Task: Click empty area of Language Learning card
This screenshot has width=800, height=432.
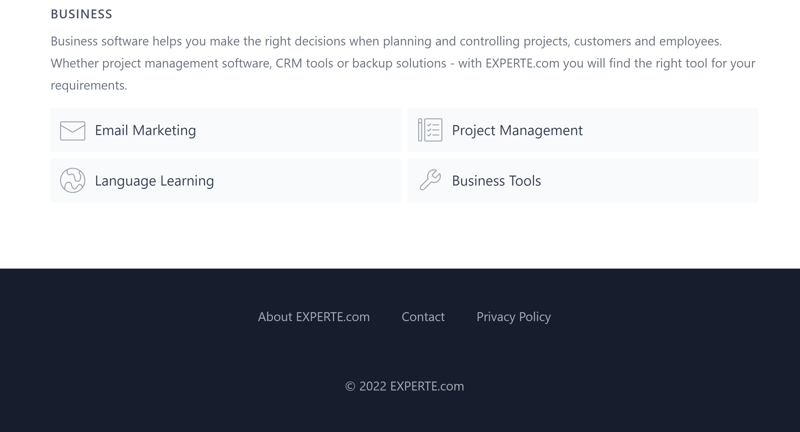Action: [x=306, y=181]
